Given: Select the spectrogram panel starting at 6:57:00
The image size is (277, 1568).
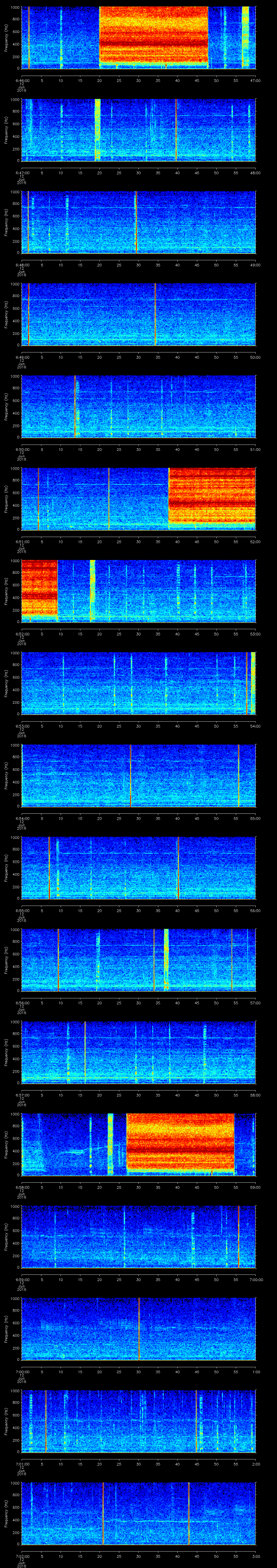Looking at the screenshot, I should point(138,1052).
